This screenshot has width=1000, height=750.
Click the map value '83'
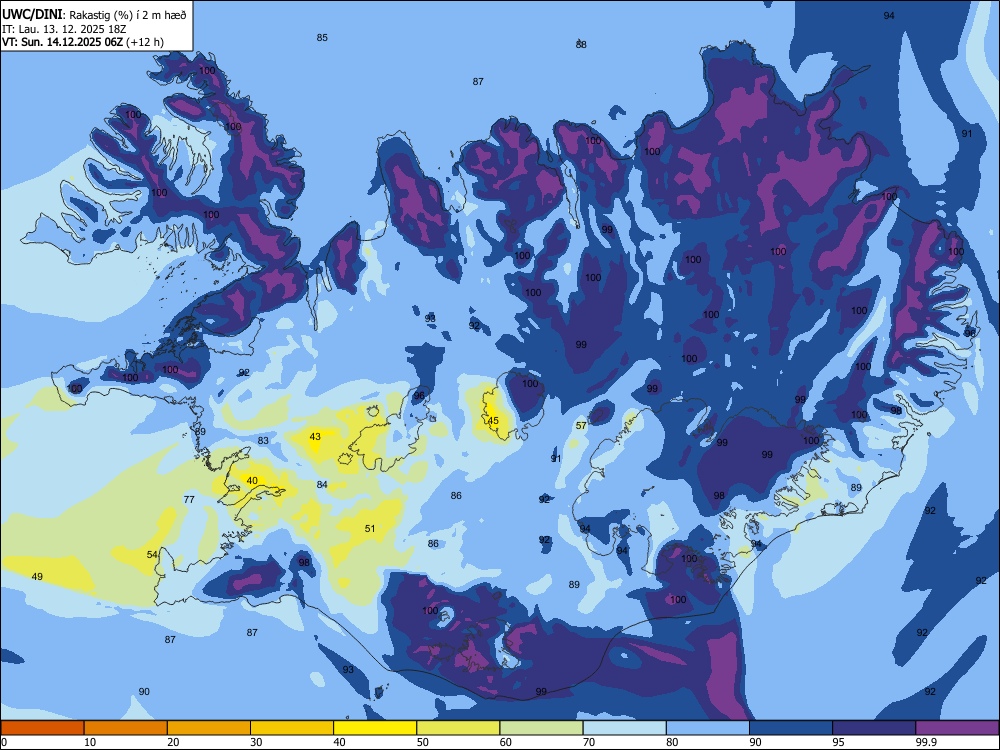[263, 441]
